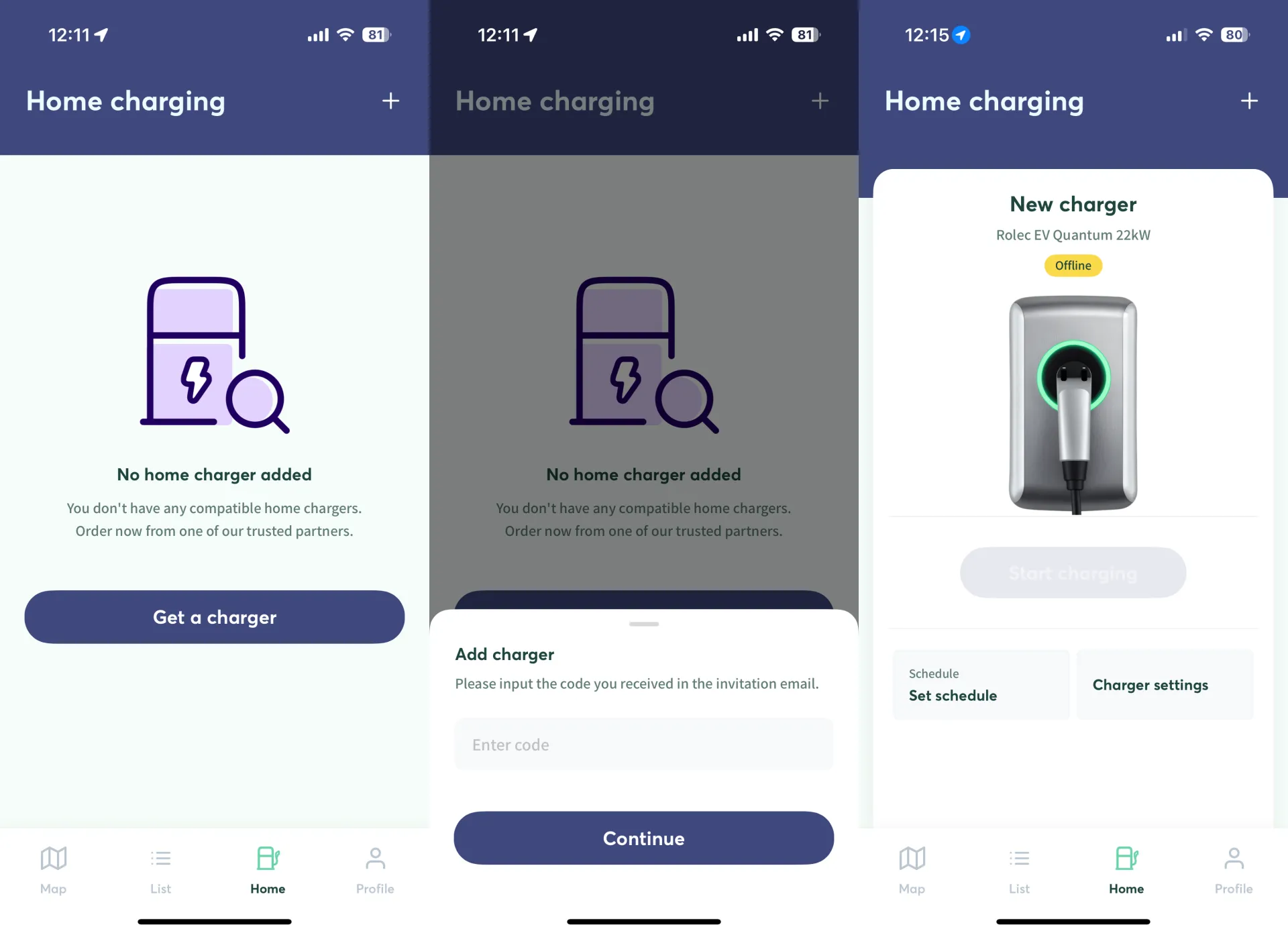Open Map tab on the right screen
This screenshot has height=933, width=1288.
coord(912,871)
